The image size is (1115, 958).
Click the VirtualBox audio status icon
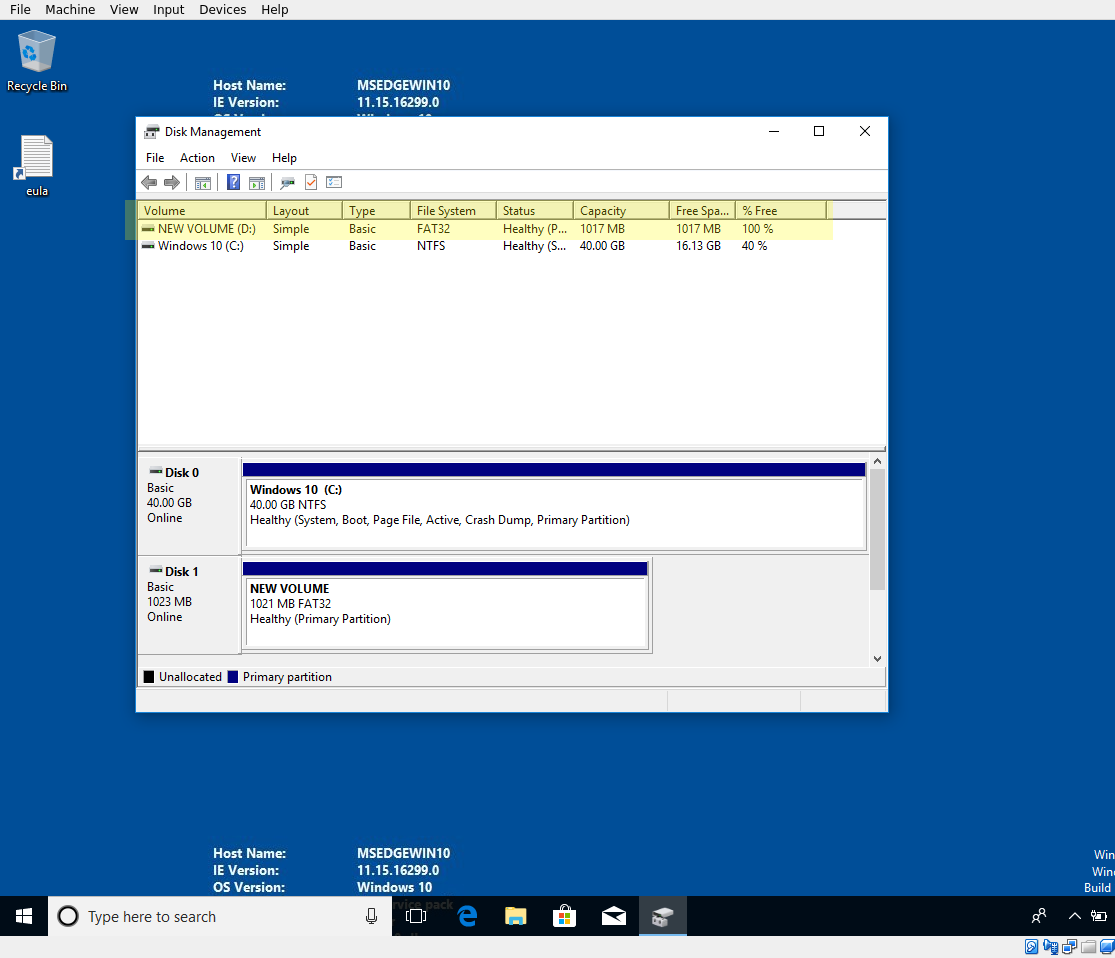1050,947
